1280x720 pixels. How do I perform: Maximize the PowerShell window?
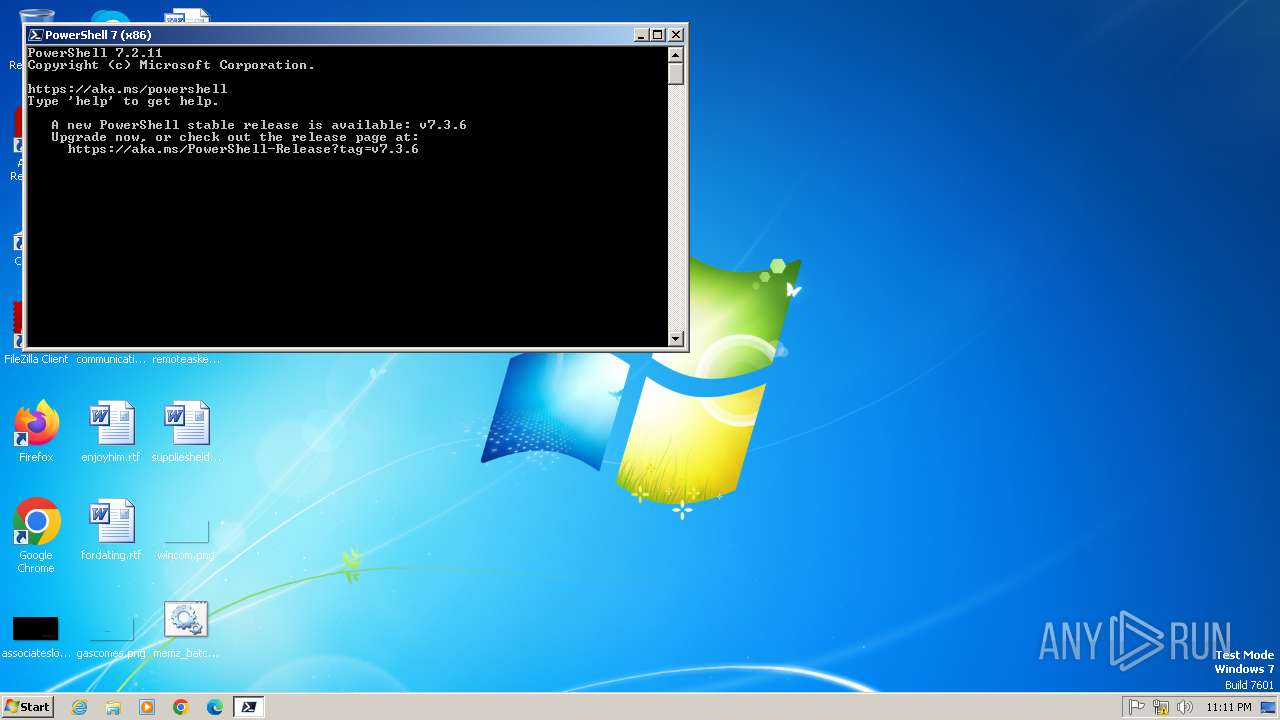point(658,35)
